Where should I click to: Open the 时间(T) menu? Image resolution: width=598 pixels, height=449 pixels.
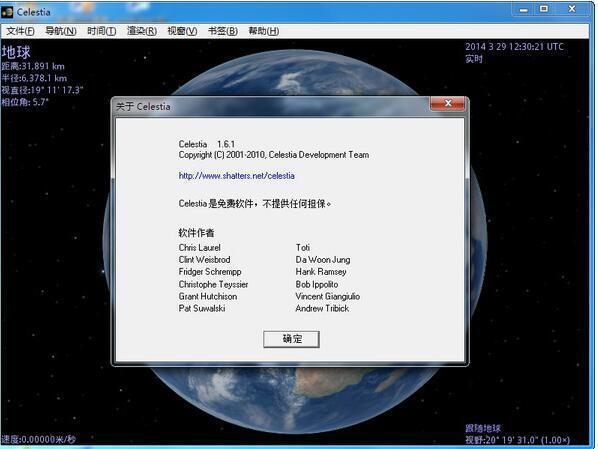pos(101,31)
